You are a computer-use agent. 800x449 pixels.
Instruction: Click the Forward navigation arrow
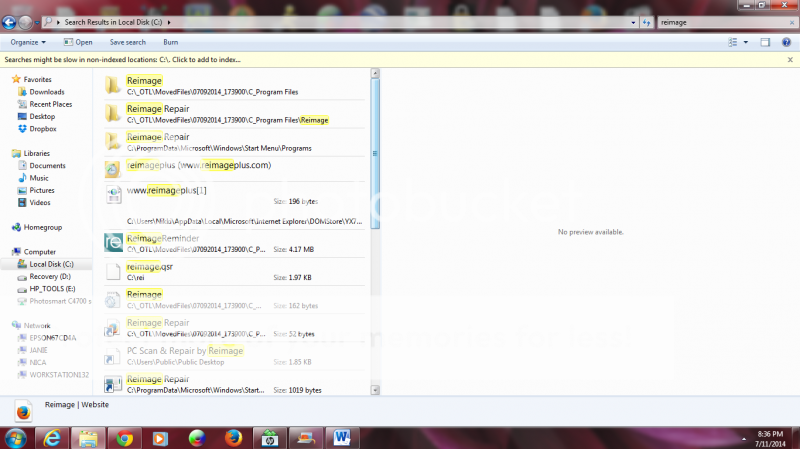[x=24, y=22]
